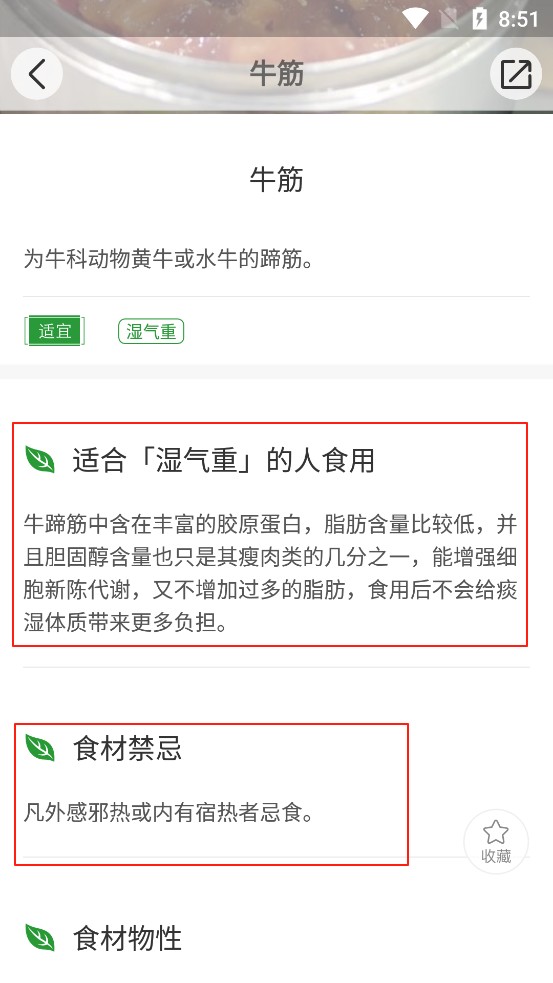Click the leaf icon beside 食材物性

(40, 938)
